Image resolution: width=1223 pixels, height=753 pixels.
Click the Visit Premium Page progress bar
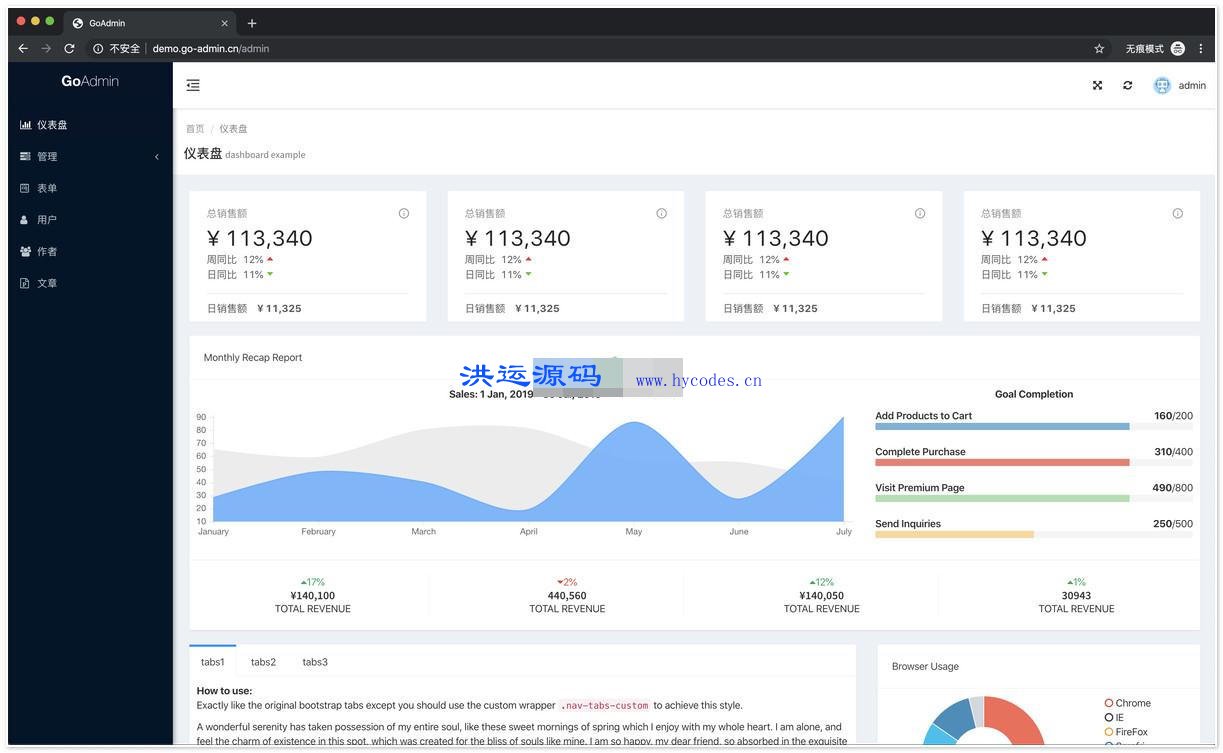[x=1033, y=499]
